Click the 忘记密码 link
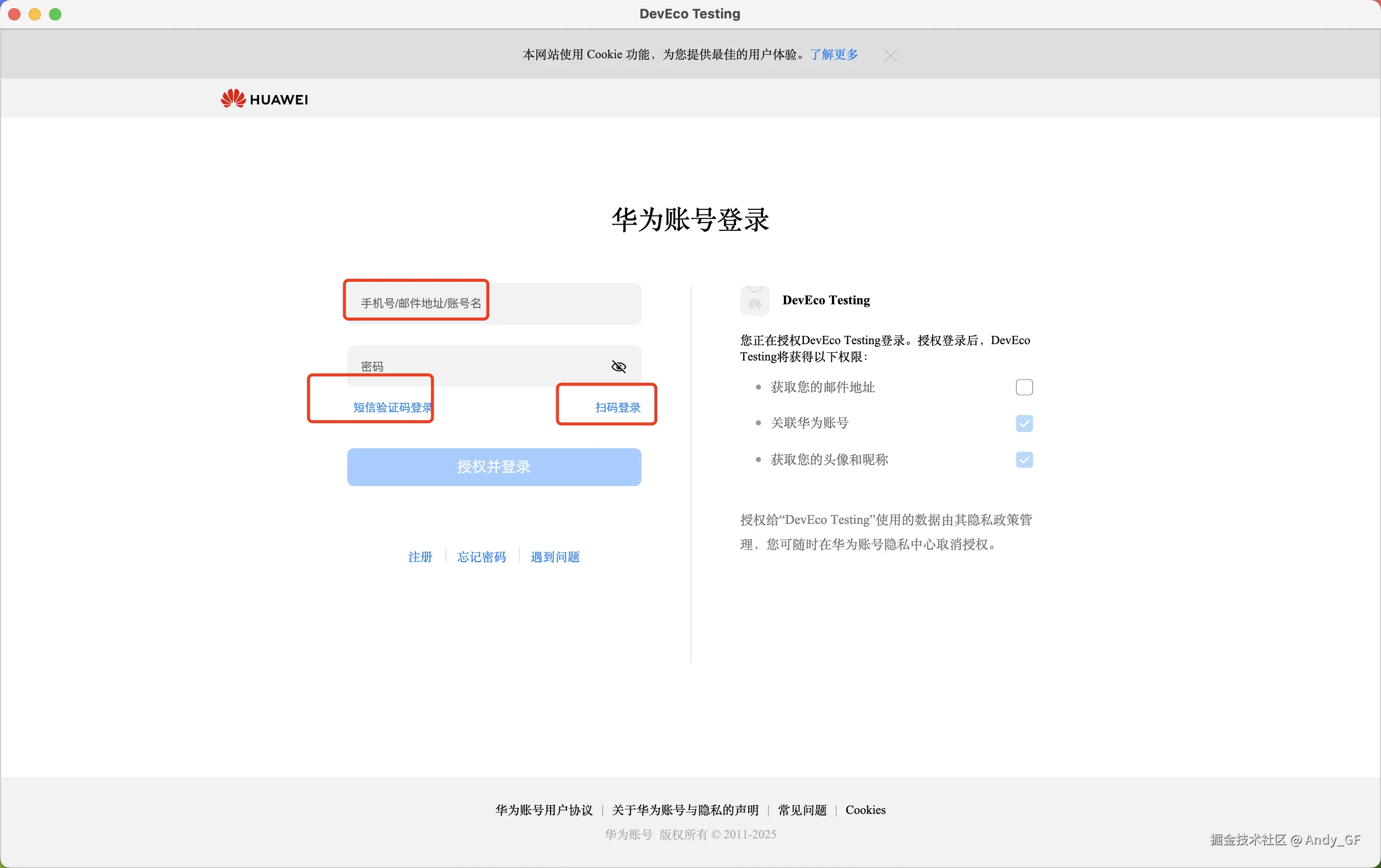Screen dimensions: 1381x868 481,557
